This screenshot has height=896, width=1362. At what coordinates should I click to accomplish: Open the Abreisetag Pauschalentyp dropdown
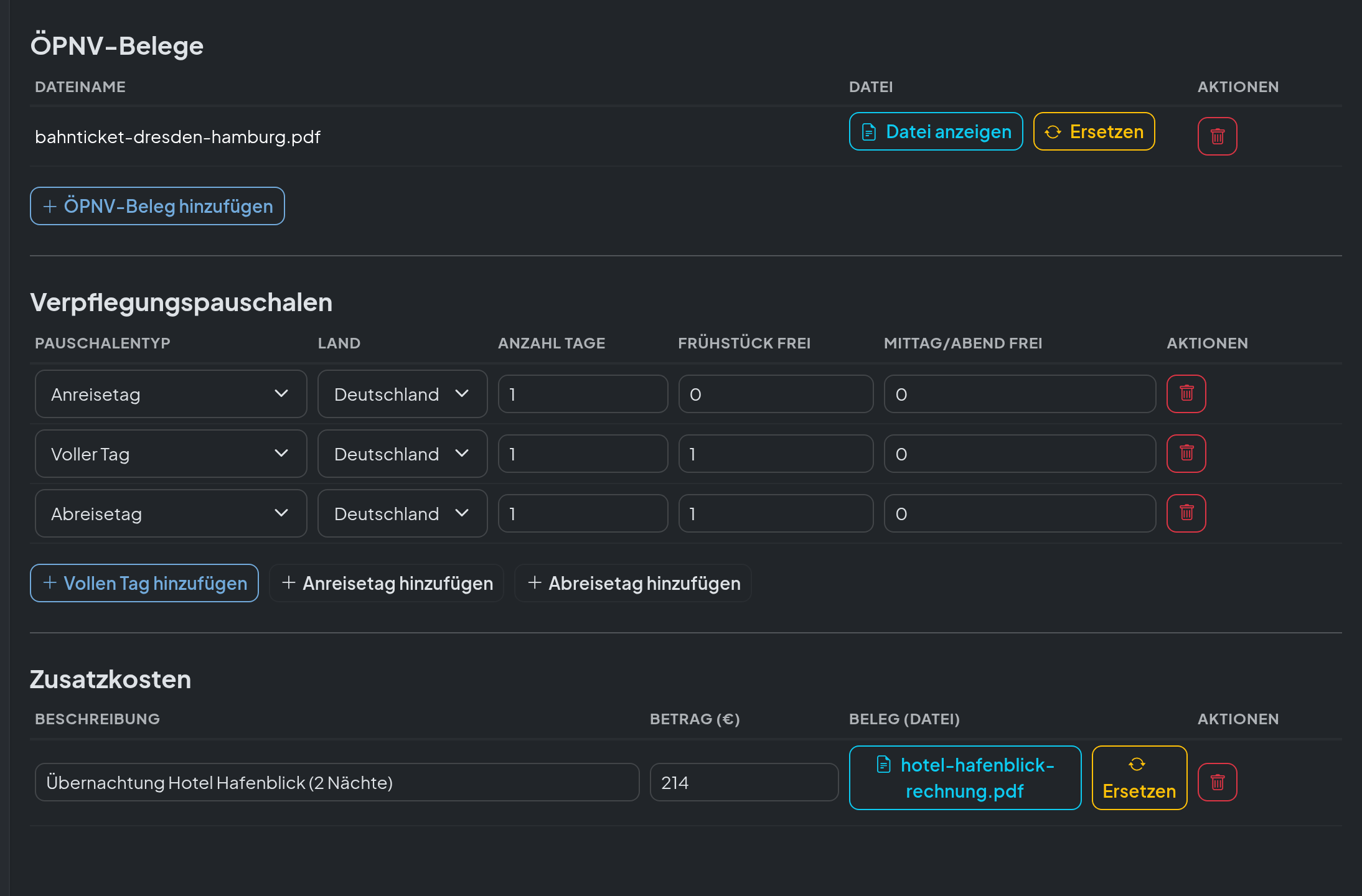[x=171, y=513]
